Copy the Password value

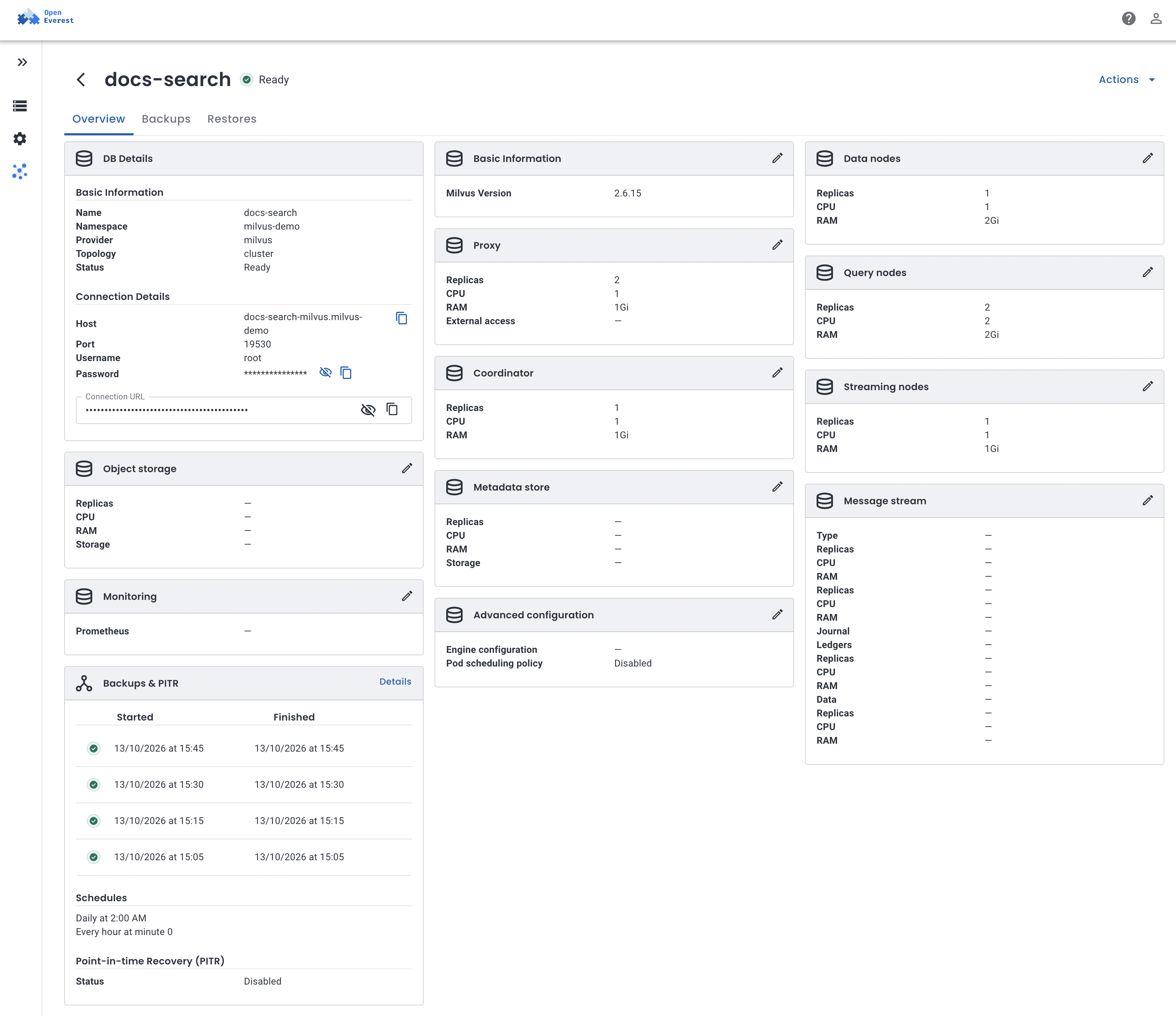346,372
